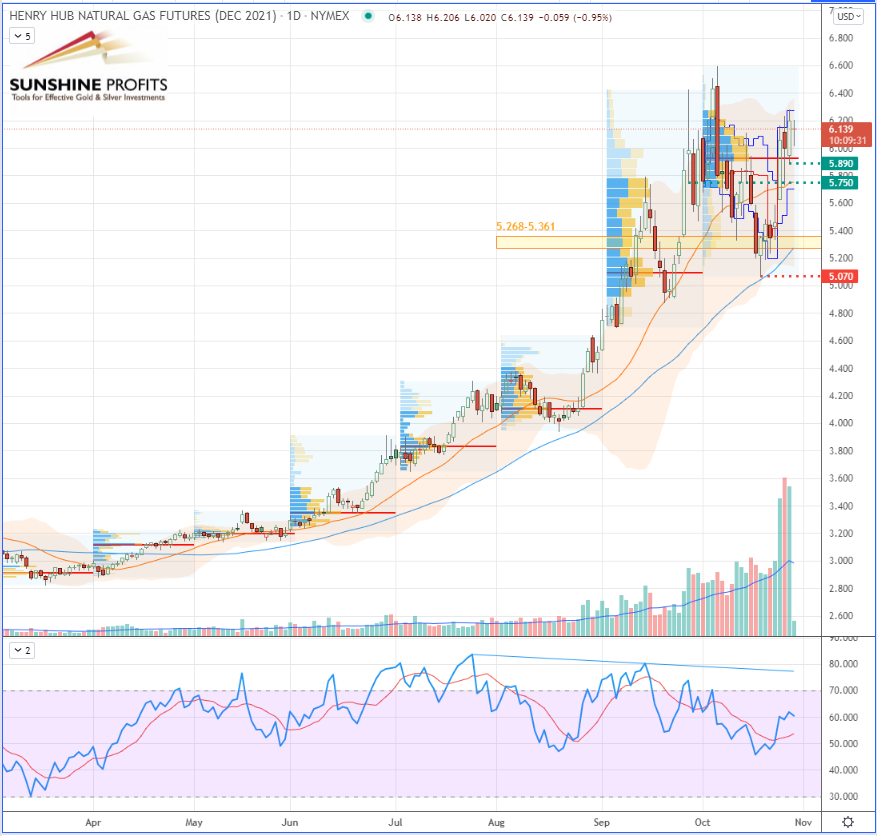Click the Jul label on time axis

395,822
